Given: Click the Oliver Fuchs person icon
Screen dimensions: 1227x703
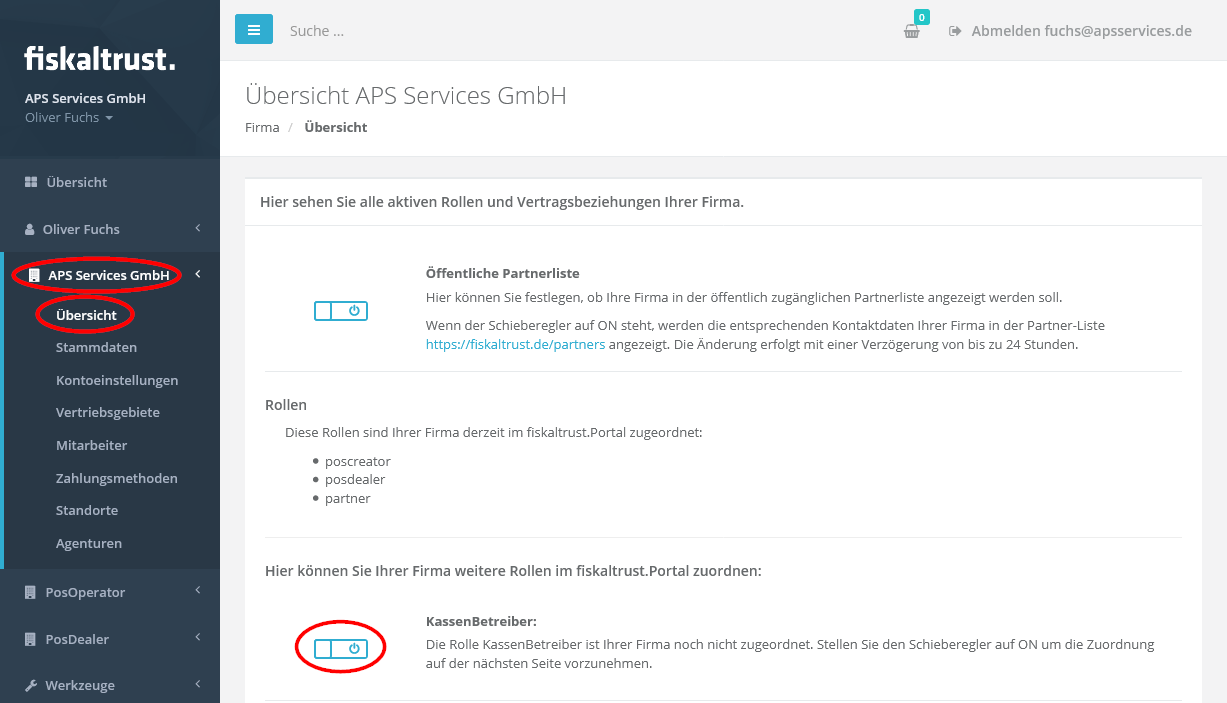Looking at the screenshot, I should (30, 229).
